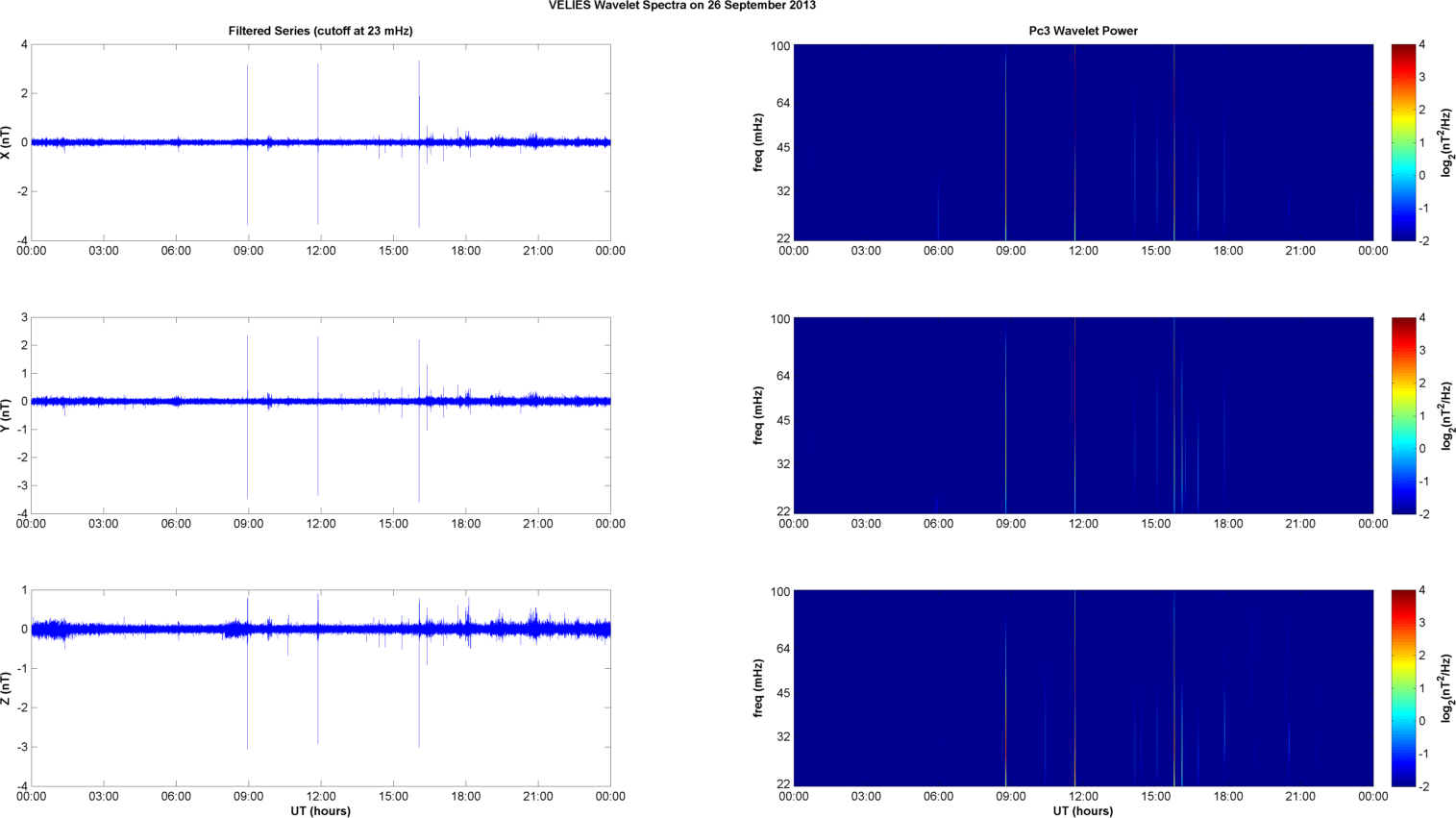The image size is (1456, 818).
Task: Click the bottom wavelet power spectrogram for Z
Action: pyautogui.click(x=1083, y=688)
